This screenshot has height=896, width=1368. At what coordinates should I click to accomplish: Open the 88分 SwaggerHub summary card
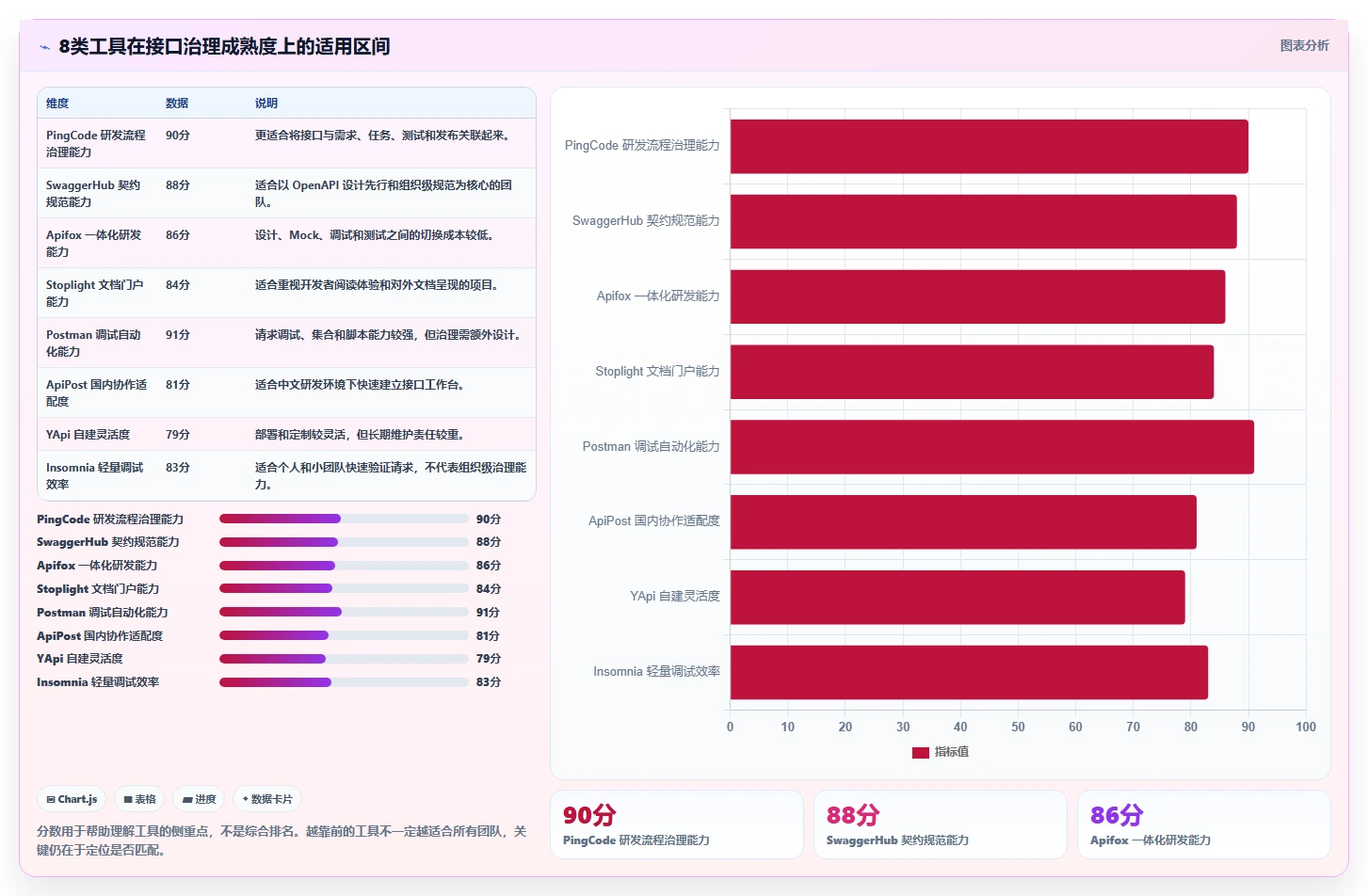pos(940,824)
